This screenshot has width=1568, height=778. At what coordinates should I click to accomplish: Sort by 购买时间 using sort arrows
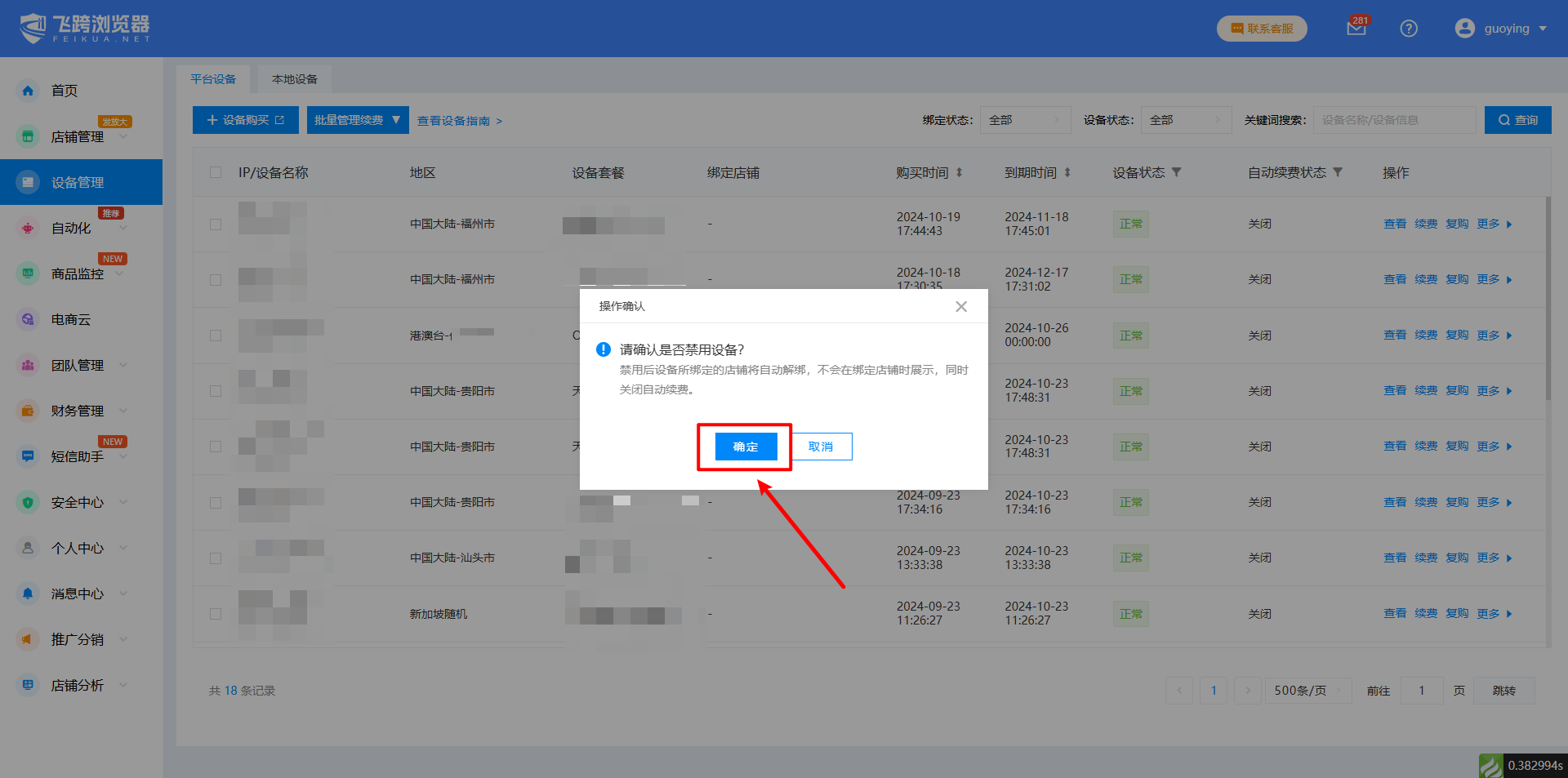[960, 172]
